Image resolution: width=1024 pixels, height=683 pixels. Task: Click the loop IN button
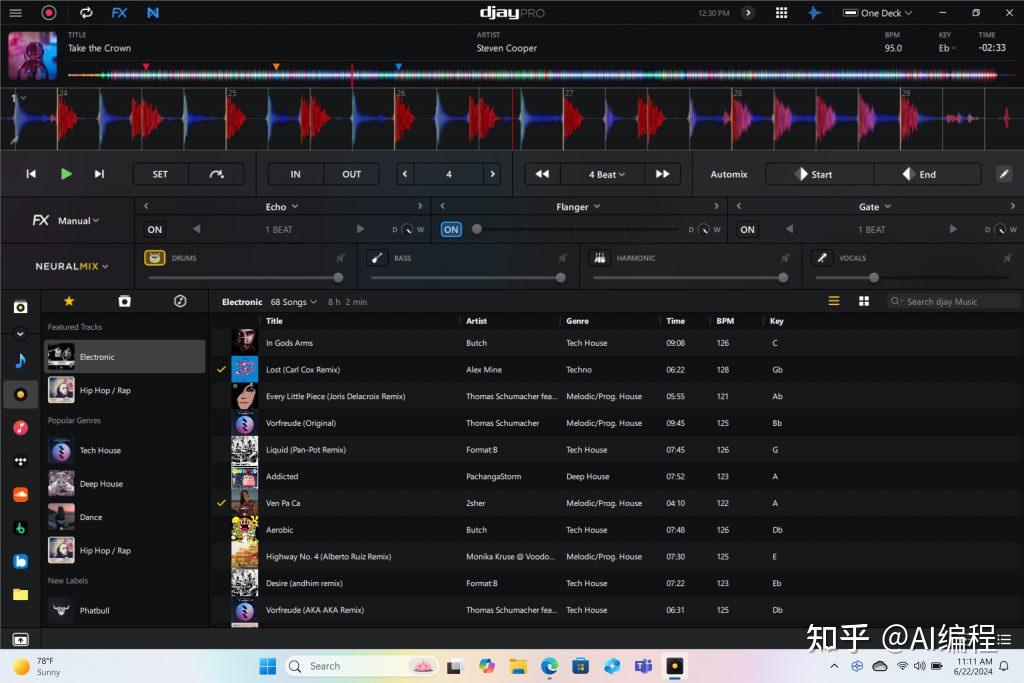click(x=295, y=174)
